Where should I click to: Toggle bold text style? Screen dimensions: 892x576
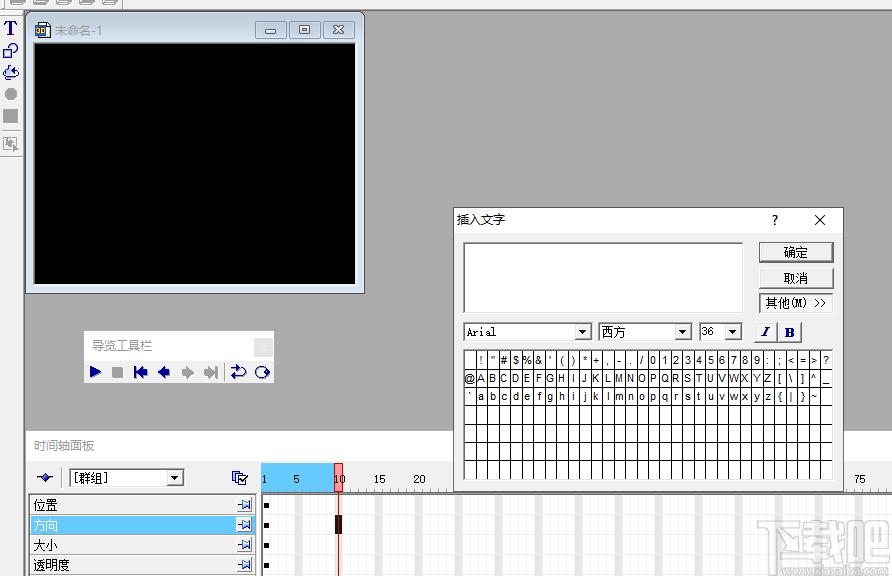point(790,332)
